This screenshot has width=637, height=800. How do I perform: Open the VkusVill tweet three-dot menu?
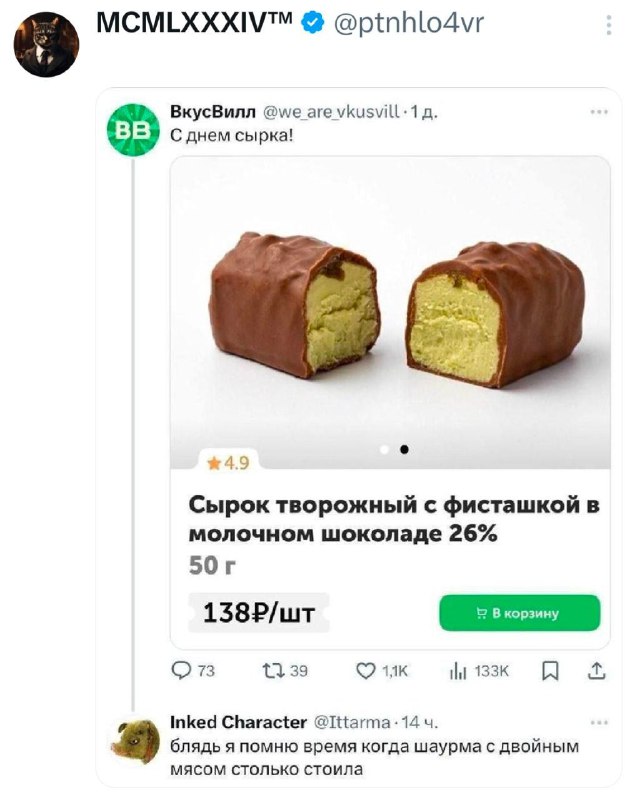click(599, 112)
